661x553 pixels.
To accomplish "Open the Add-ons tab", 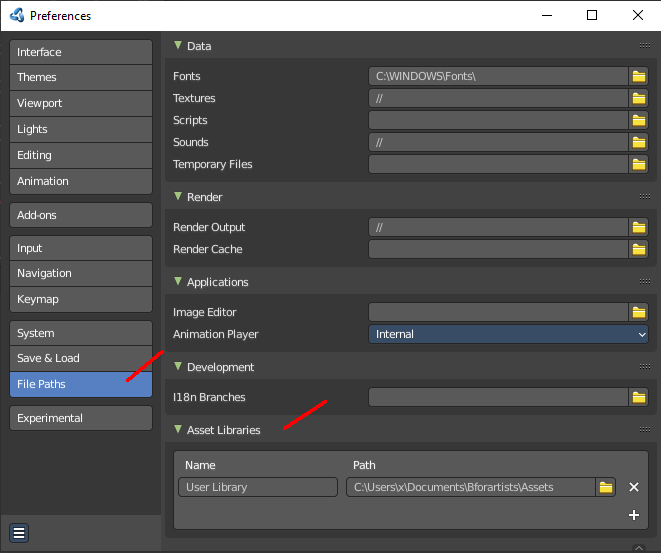I will click(x=81, y=215).
